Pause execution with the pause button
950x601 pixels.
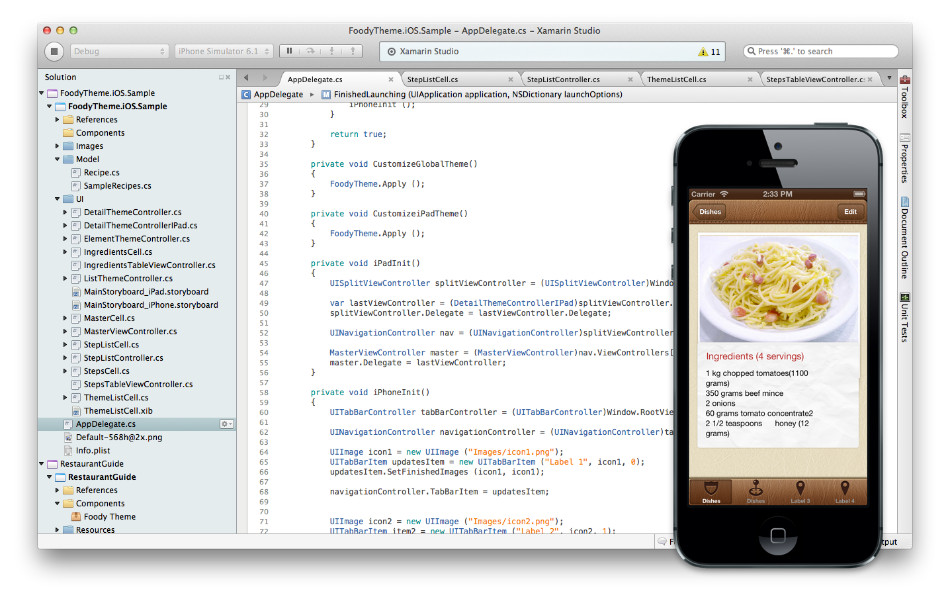[290, 51]
